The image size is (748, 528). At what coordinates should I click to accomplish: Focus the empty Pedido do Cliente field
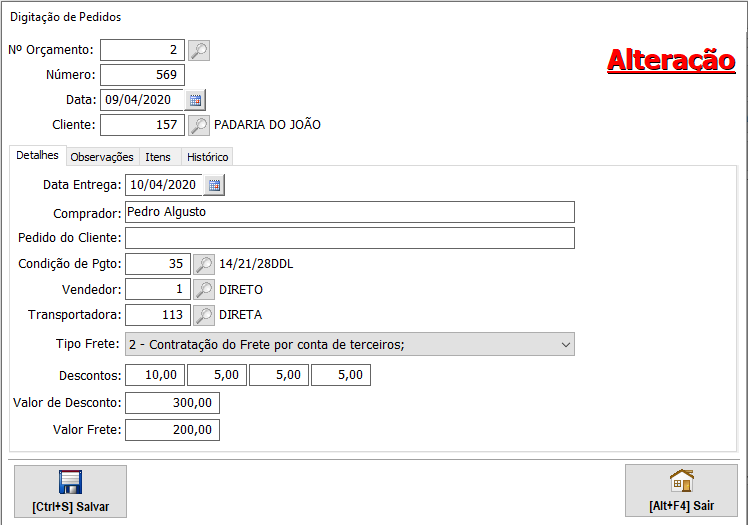(349, 238)
